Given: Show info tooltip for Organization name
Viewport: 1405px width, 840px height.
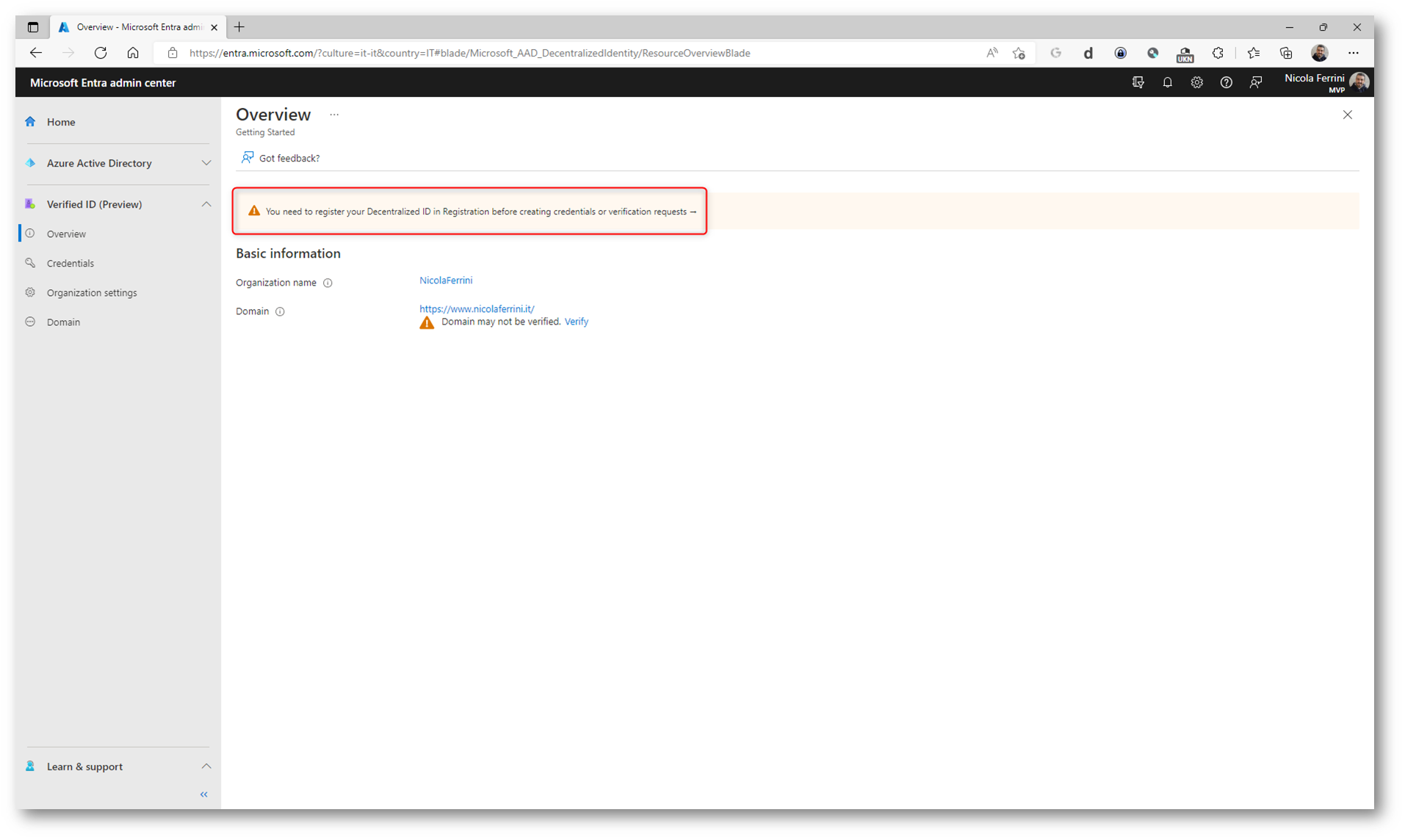Looking at the screenshot, I should (x=328, y=283).
